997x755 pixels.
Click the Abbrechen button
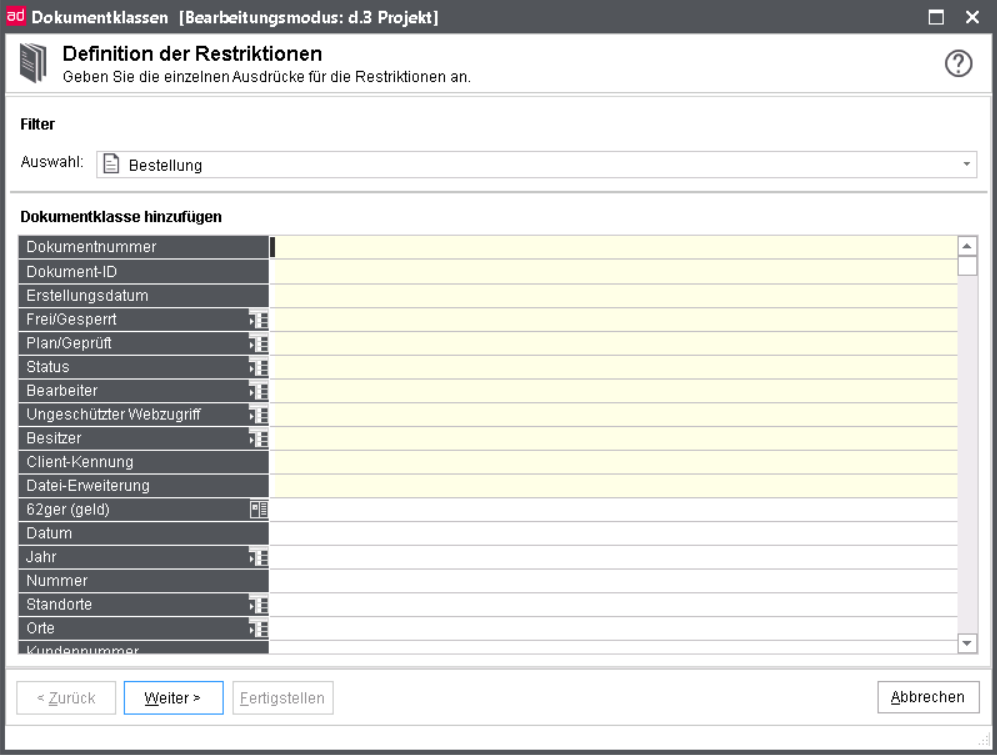point(928,697)
